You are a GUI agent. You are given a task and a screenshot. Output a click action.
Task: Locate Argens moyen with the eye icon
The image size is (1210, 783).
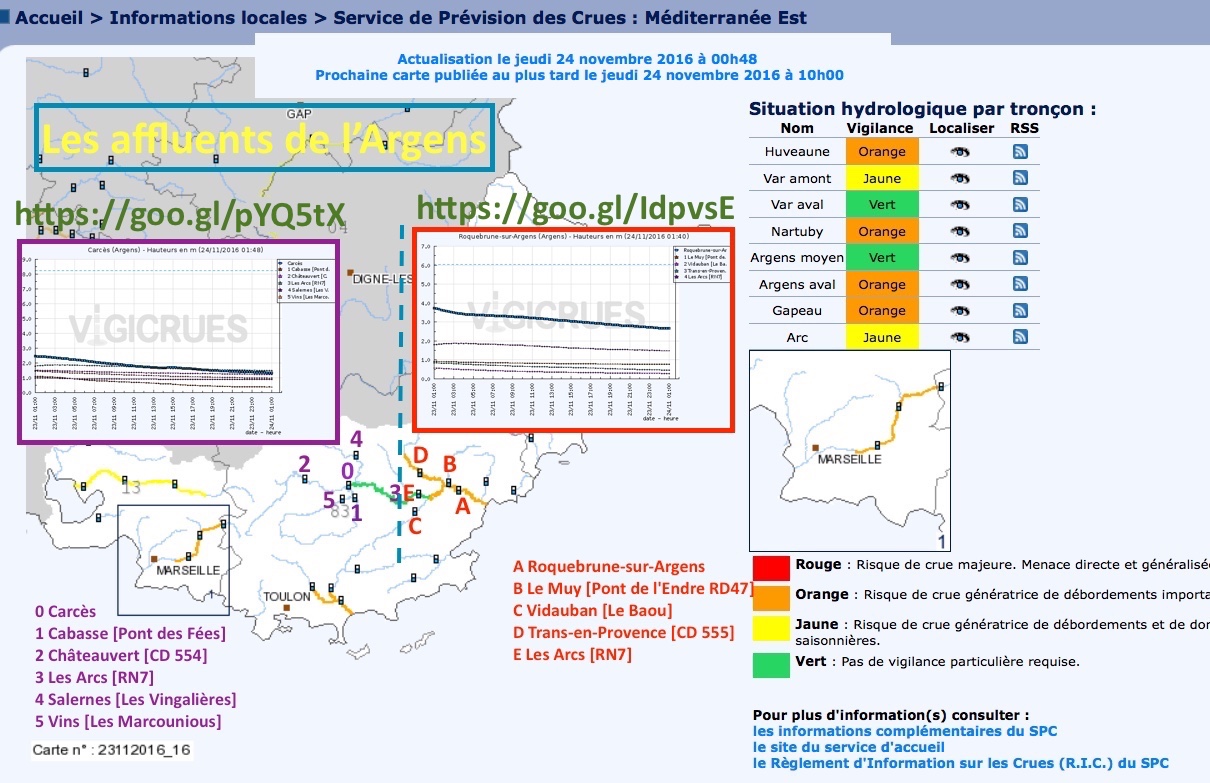tap(961, 257)
